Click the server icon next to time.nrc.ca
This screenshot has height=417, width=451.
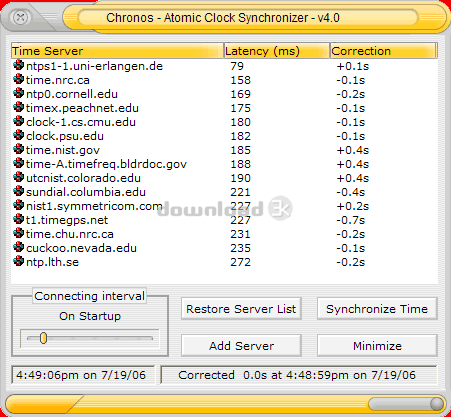click(x=19, y=79)
